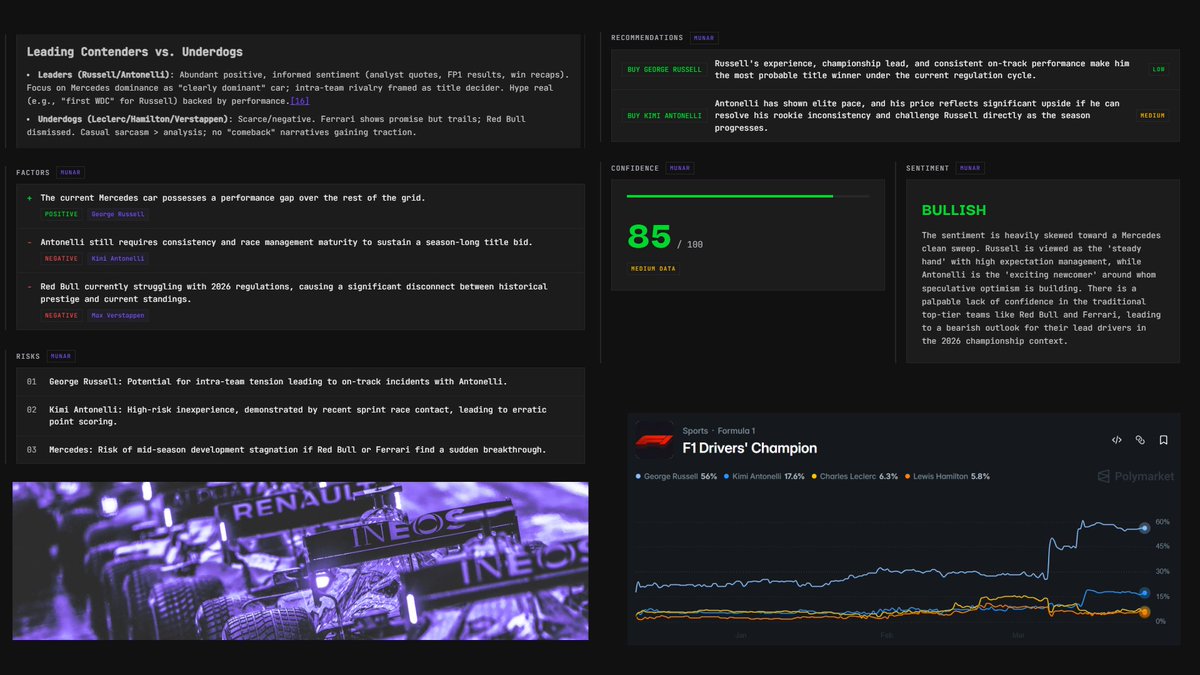
Task: Select the LOW risk badge for Russell
Action: (1159, 69)
